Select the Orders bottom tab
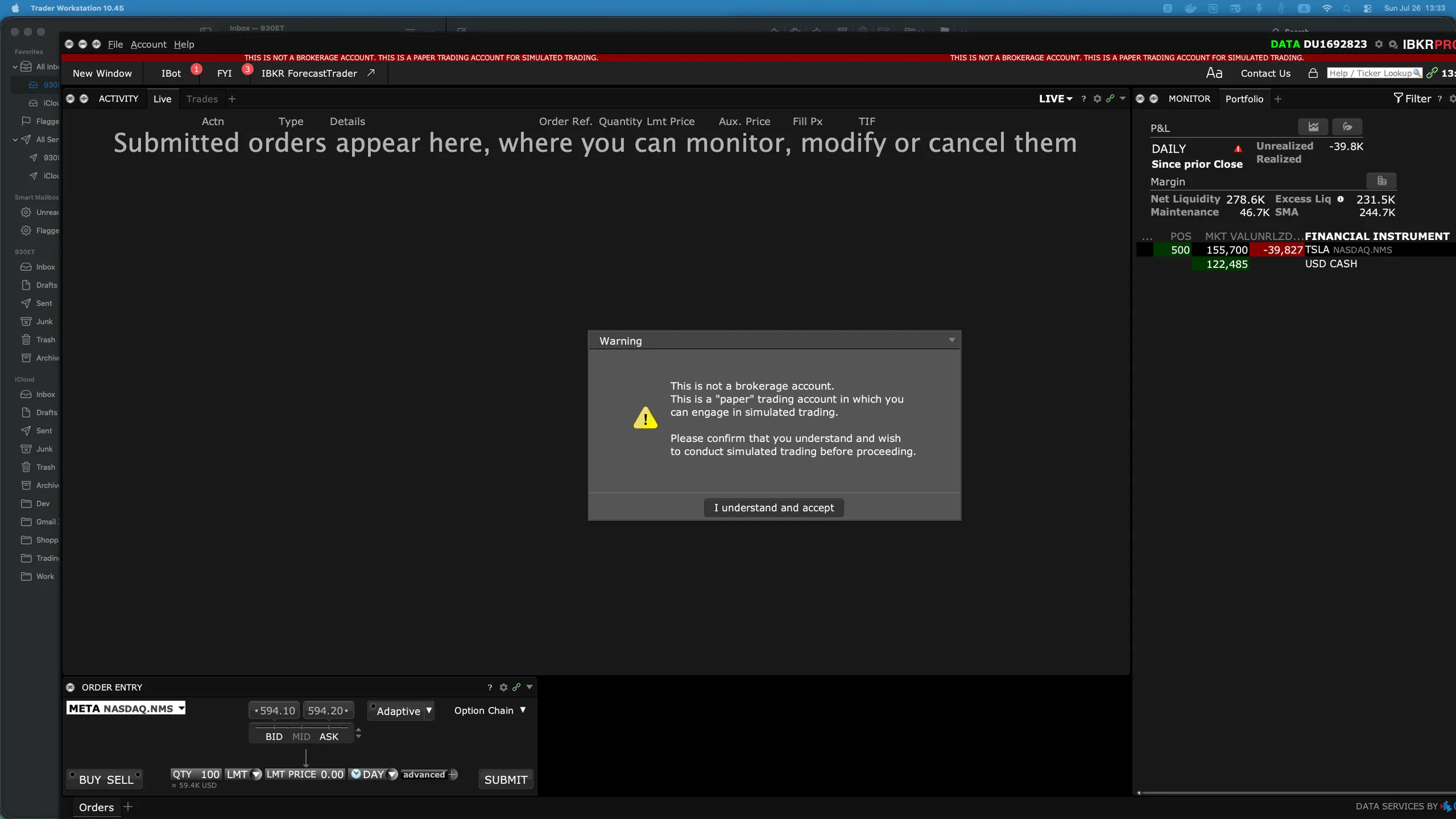1456x819 pixels. point(96,807)
